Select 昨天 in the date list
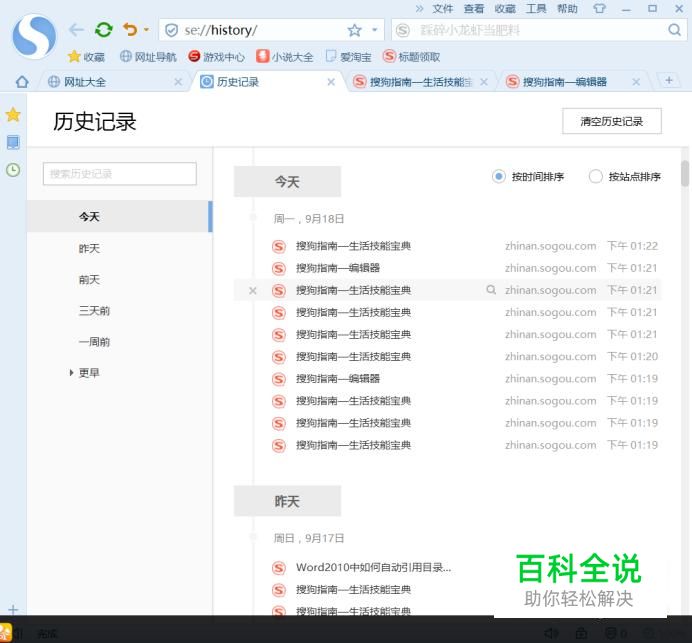This screenshot has width=692, height=643. coord(90,248)
